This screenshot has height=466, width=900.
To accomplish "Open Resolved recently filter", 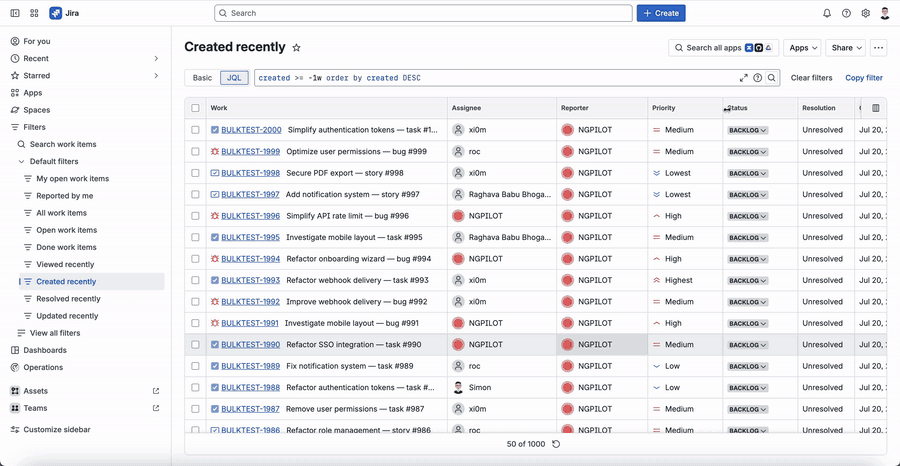I will click(68, 298).
